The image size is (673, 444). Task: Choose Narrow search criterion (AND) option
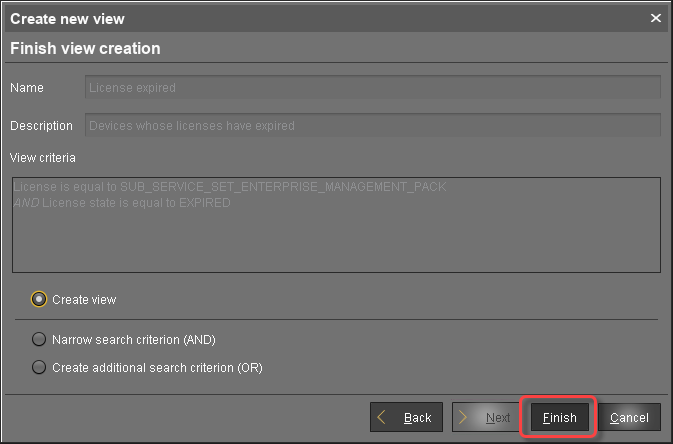coord(39,339)
